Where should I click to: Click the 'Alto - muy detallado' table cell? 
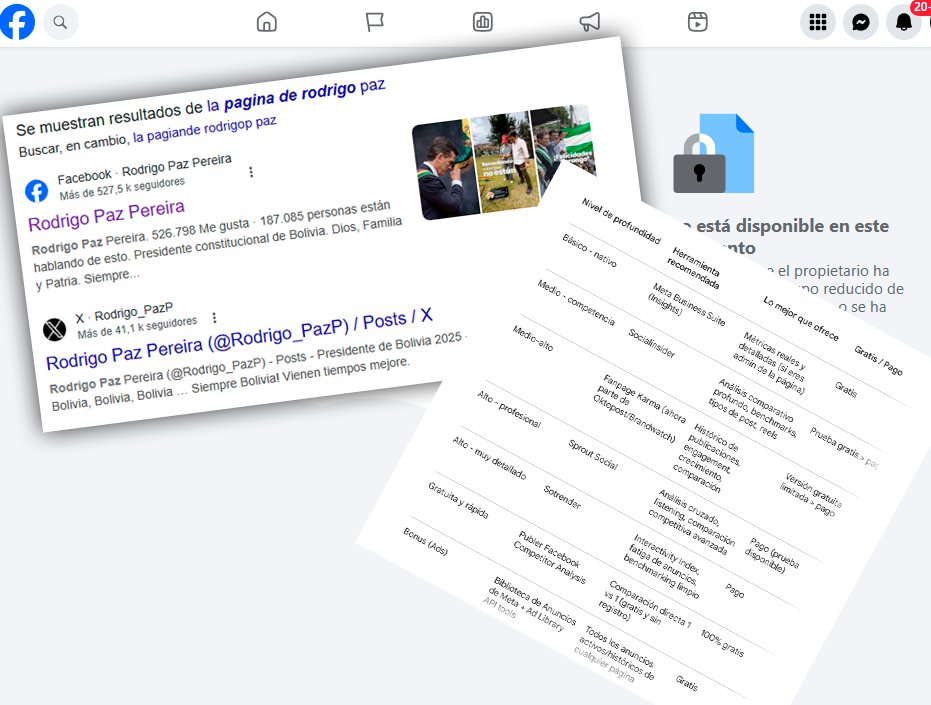[489, 458]
